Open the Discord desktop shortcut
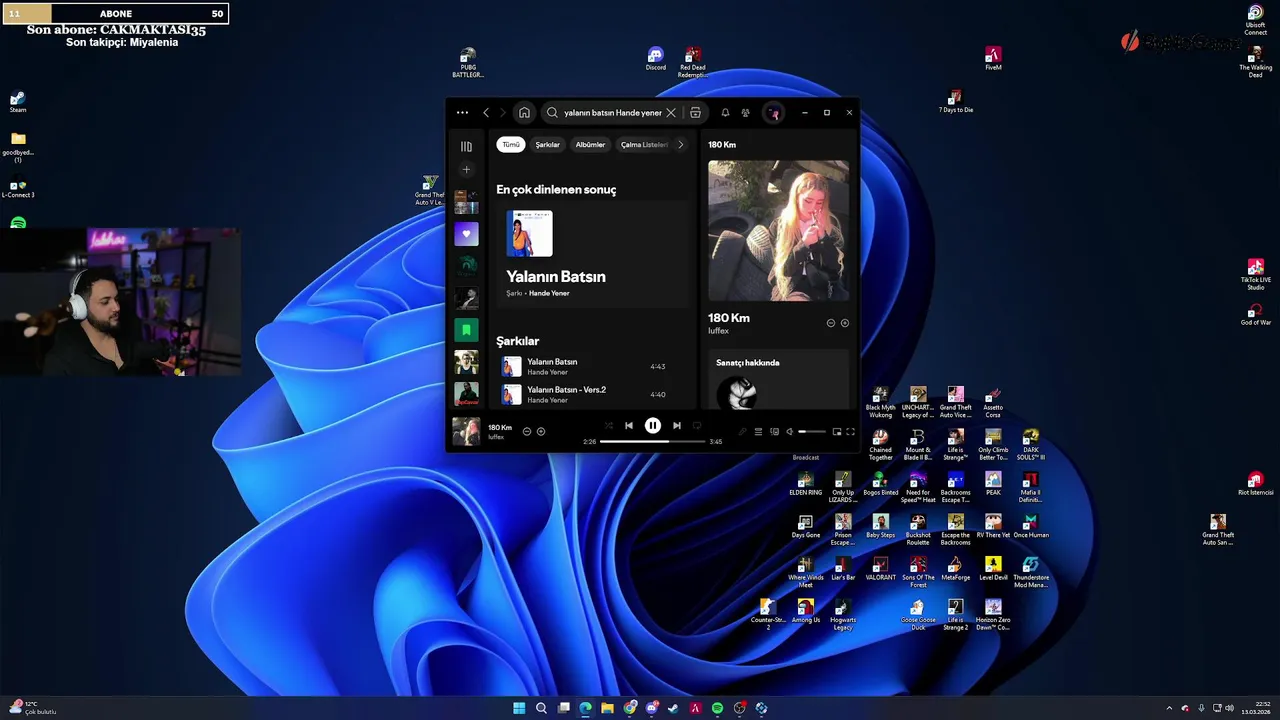 tap(655, 59)
